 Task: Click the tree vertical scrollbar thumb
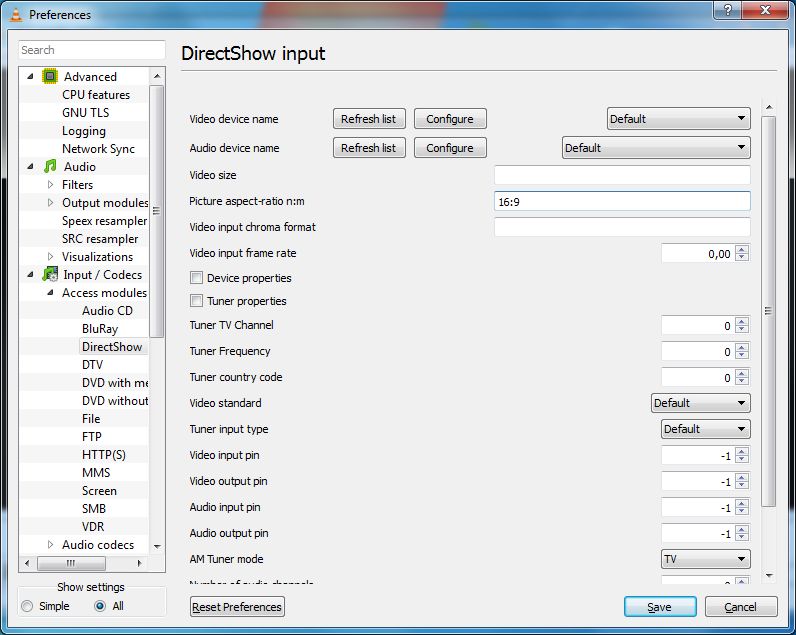pos(156,211)
